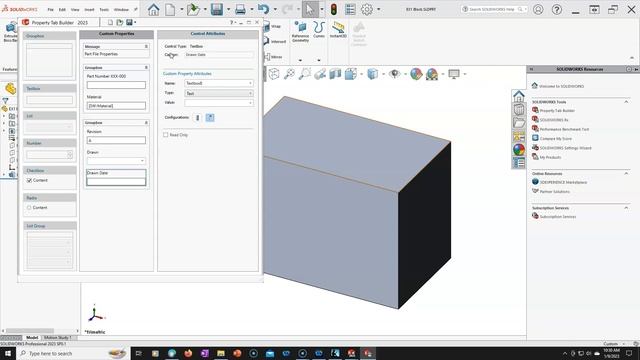
Task: Open Property Tab Builder link in Resources
Action: [557, 111]
